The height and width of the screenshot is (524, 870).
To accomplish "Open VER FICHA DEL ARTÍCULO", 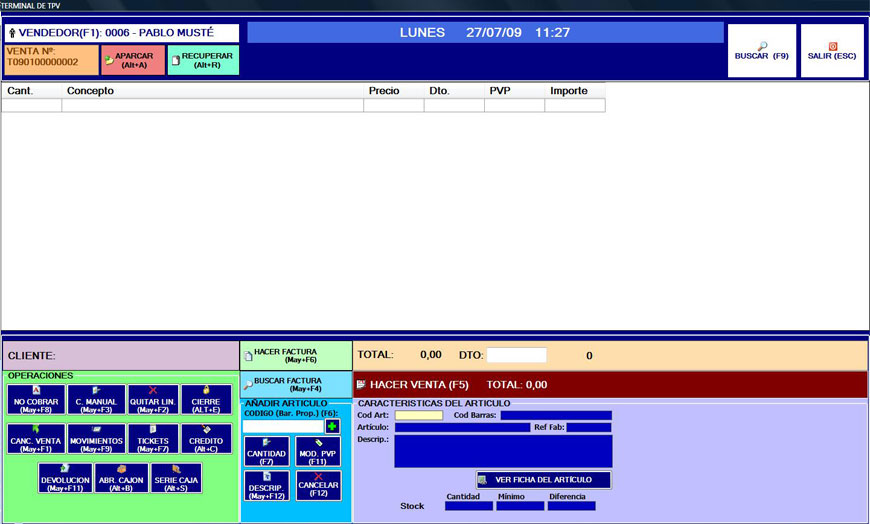I will tap(543, 480).
